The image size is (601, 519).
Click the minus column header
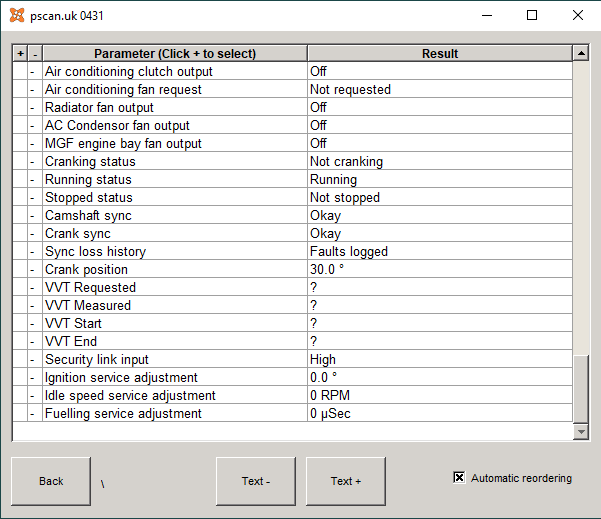point(35,53)
